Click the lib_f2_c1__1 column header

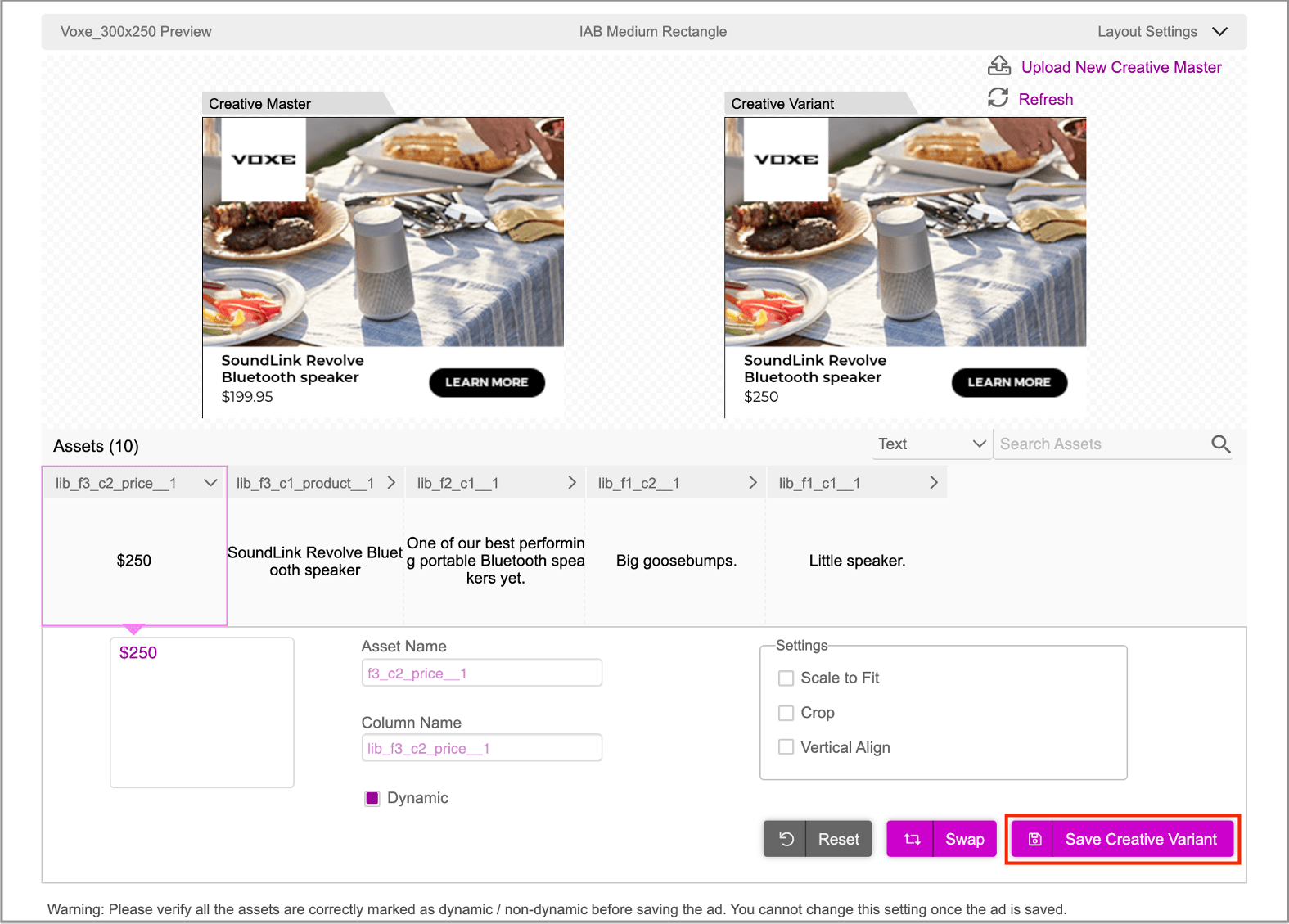(496, 483)
